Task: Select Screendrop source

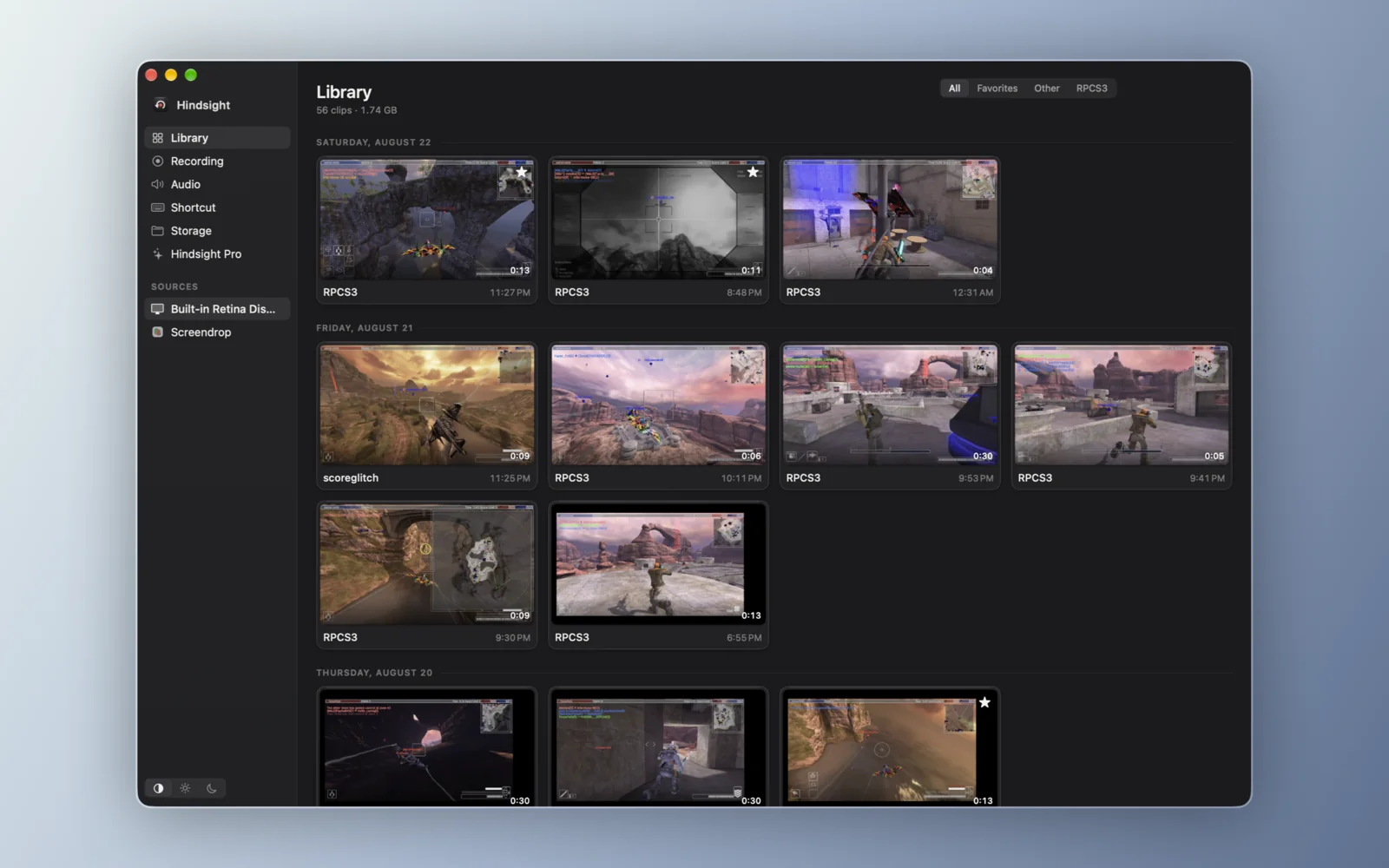Action: click(217, 332)
